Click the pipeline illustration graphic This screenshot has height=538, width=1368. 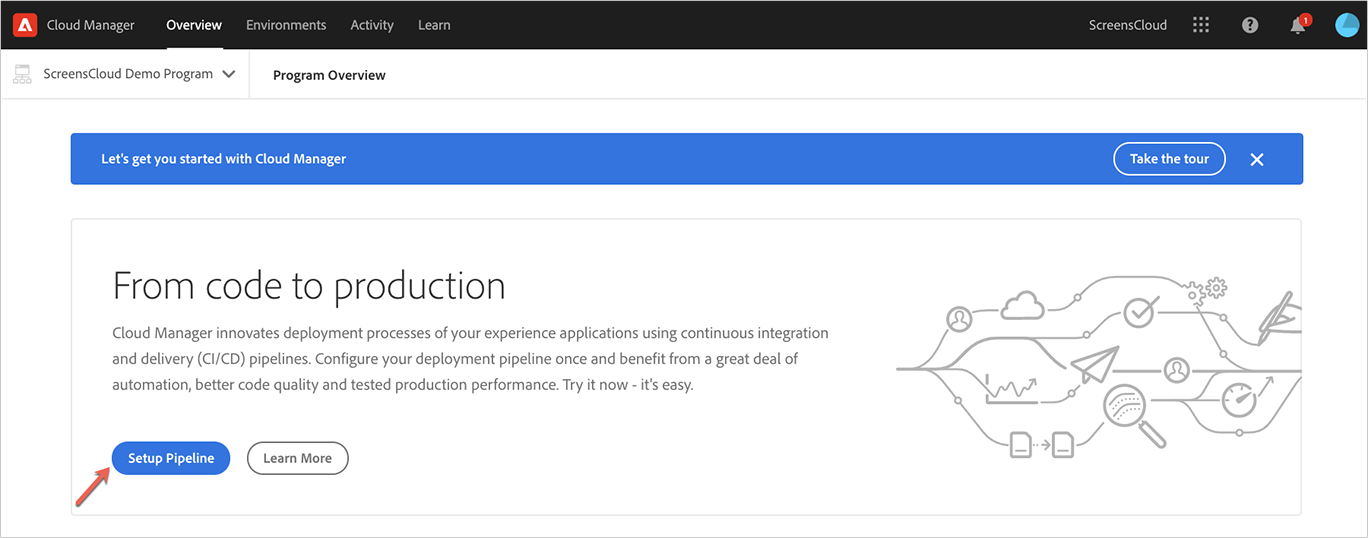pyautogui.click(x=1098, y=367)
